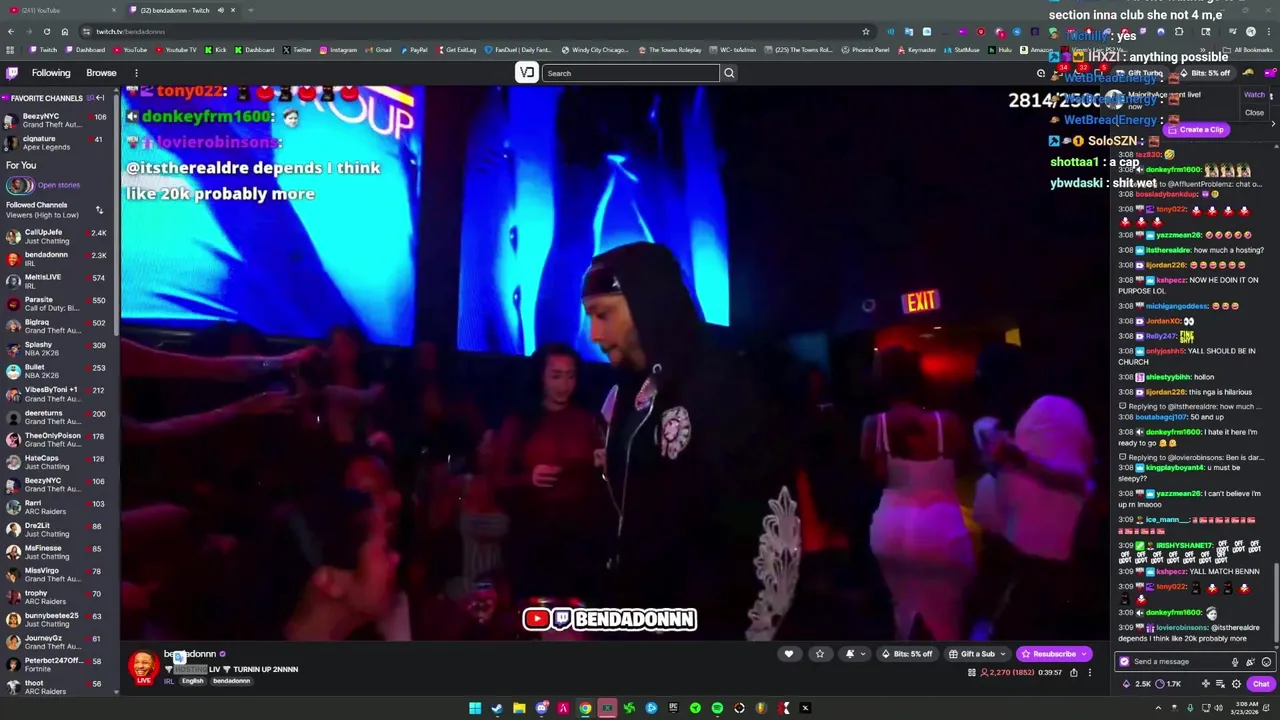Viewport: 1280px width, 720px height.
Task: Reload the page
Action: [x=46, y=31]
